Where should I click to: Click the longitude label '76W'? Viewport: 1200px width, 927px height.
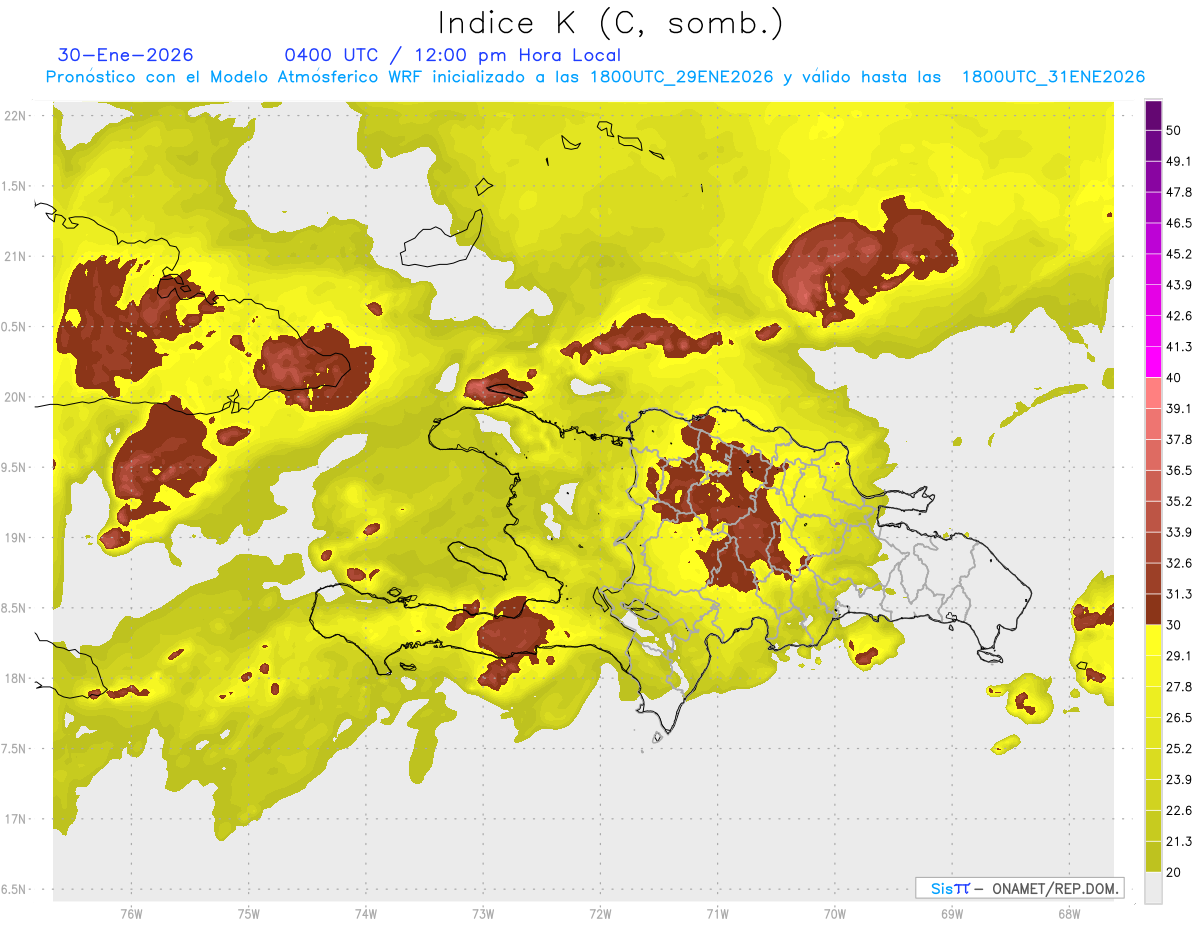[131, 914]
